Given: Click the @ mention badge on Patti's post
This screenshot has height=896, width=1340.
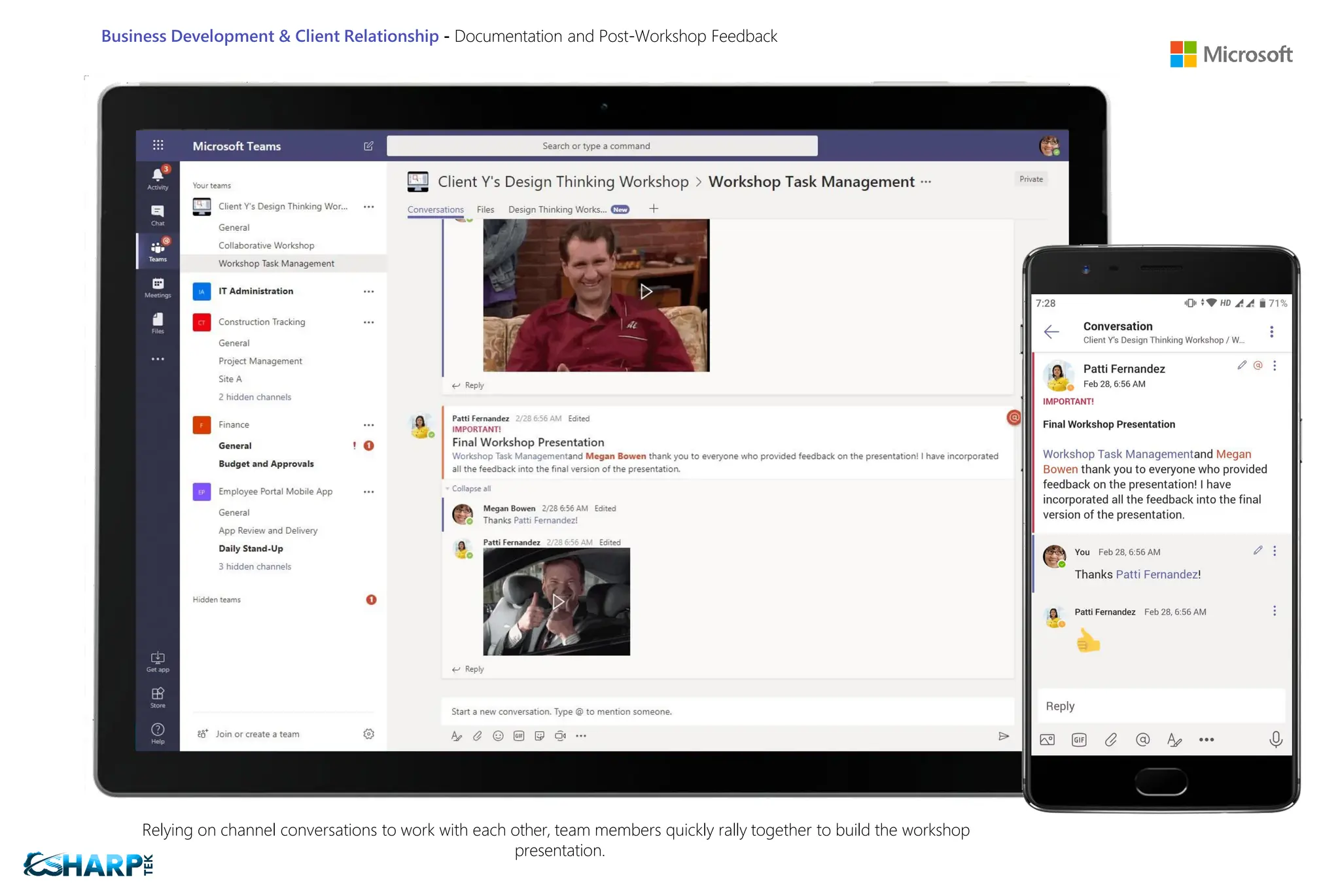Looking at the screenshot, I should (x=1014, y=417).
